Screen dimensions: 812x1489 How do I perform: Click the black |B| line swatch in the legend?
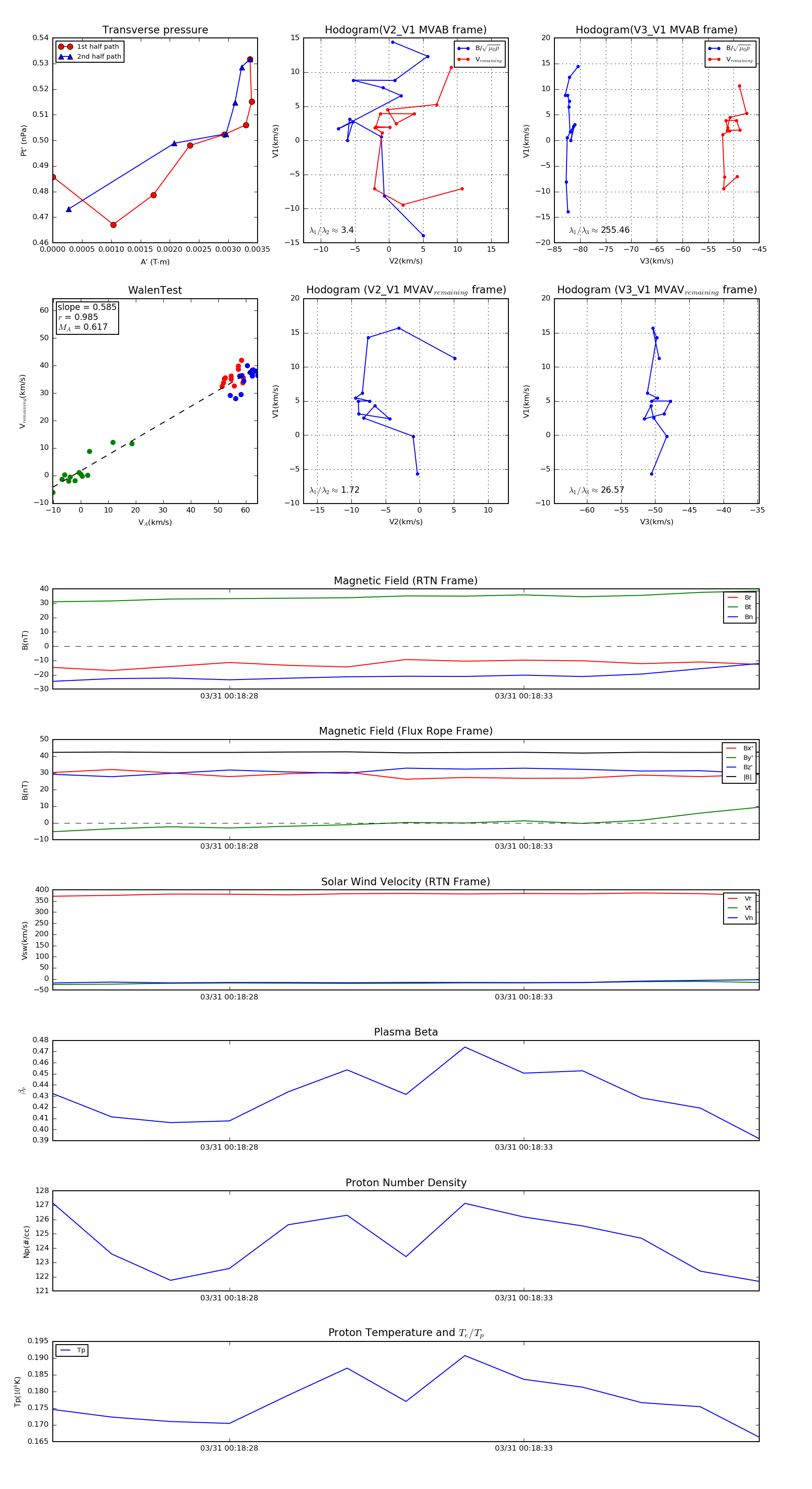[x=732, y=777]
